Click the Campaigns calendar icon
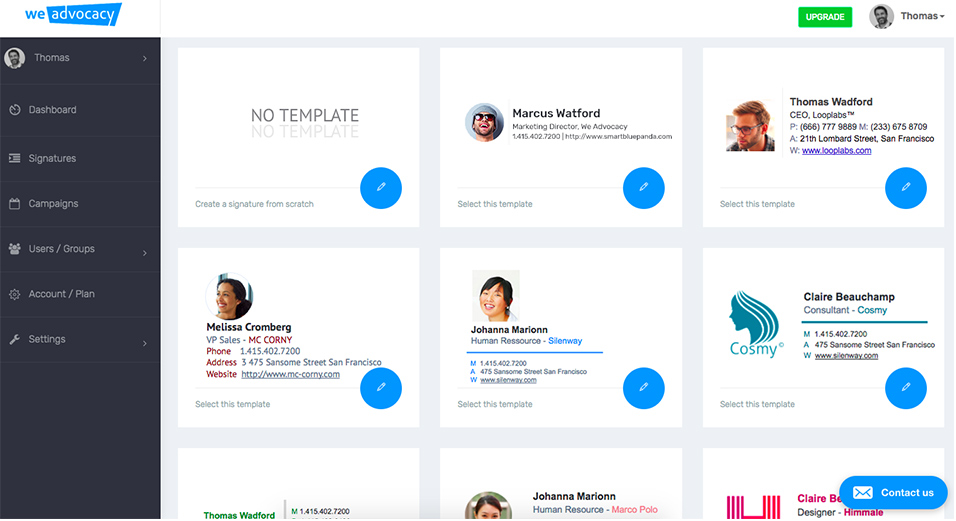 tap(15, 204)
